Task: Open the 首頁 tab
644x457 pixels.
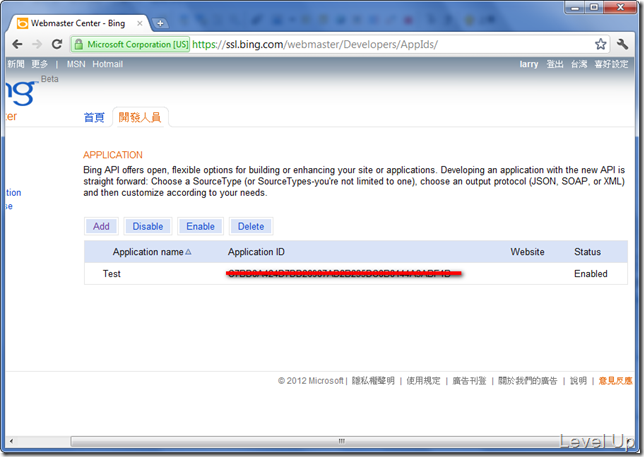Action: pos(94,117)
